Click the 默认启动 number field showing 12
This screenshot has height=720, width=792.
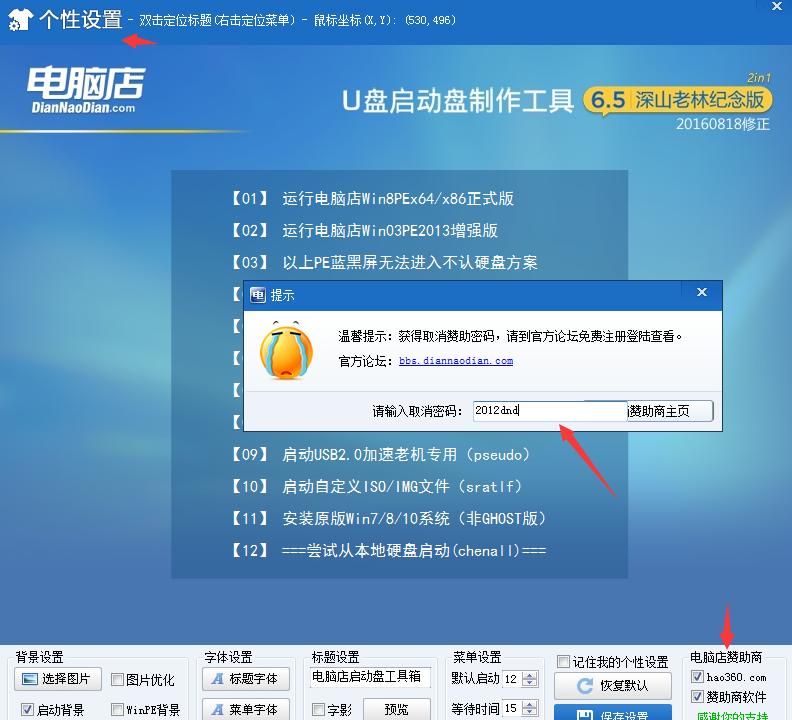click(512, 679)
